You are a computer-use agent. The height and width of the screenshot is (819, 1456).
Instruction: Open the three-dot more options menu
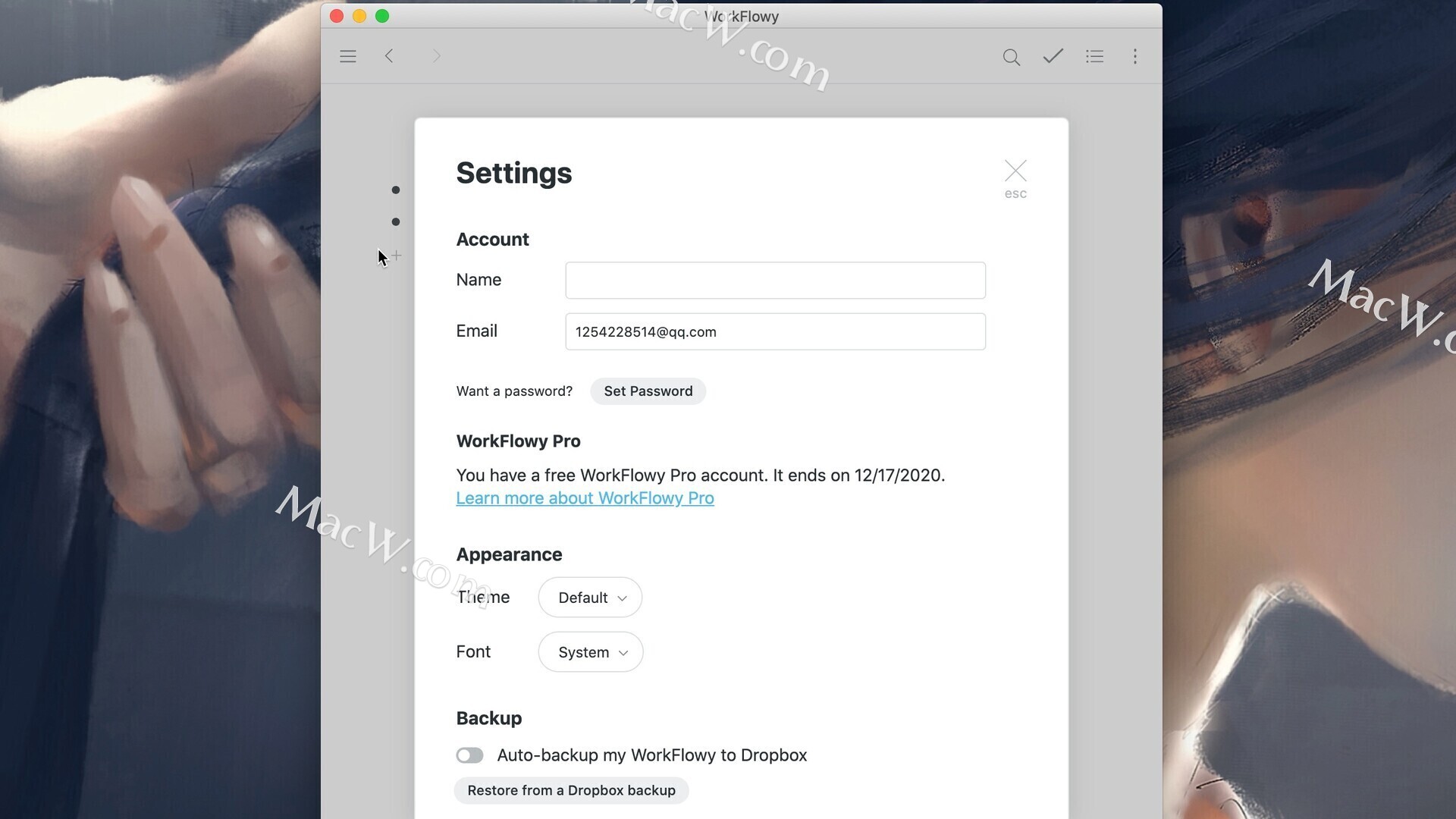1135,56
